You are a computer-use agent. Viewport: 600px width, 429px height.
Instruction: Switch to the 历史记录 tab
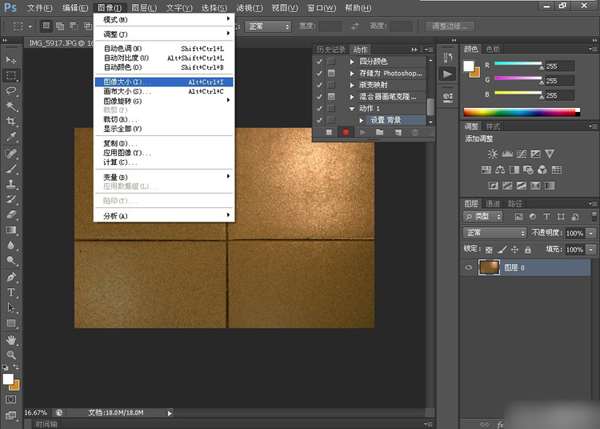coord(329,49)
